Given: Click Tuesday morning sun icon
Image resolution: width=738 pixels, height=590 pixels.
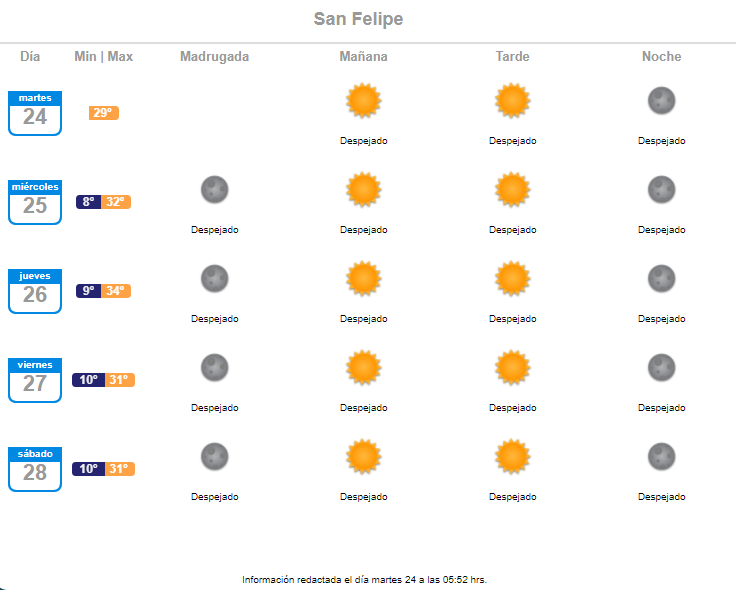Looking at the screenshot, I should point(363,100).
